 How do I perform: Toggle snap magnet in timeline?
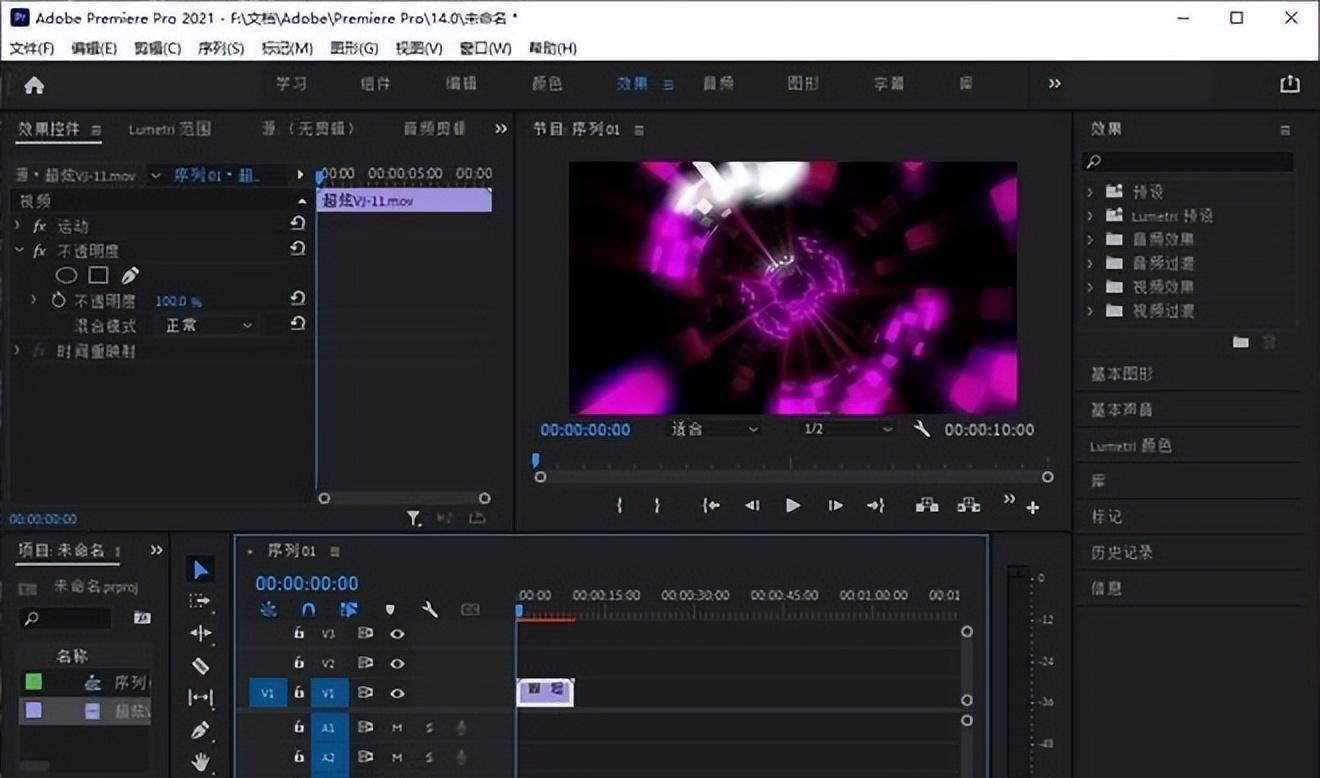(308, 609)
